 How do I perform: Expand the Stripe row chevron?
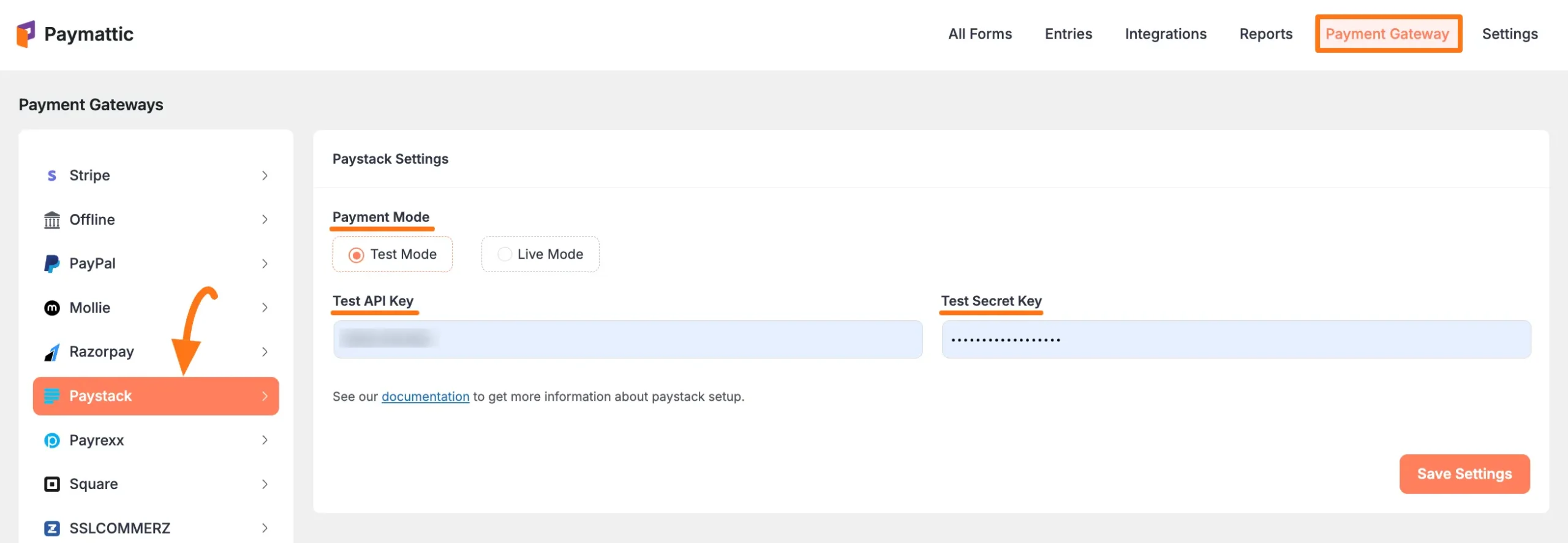[265, 176]
